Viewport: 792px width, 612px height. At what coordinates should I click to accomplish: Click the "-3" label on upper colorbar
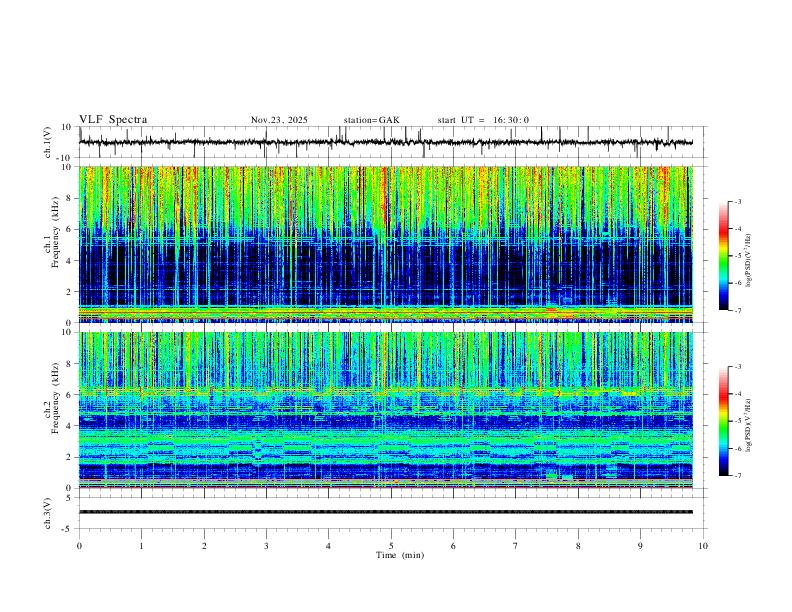pos(737,201)
